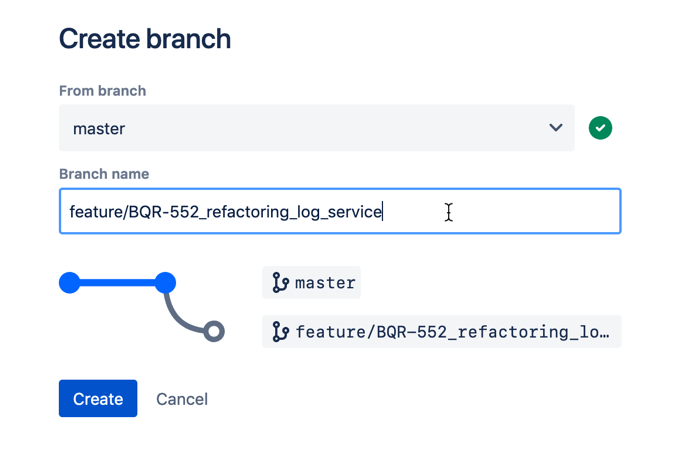Click the branch icon beside feature/BQR-552 tag
This screenshot has height=456, width=684.
280,332
